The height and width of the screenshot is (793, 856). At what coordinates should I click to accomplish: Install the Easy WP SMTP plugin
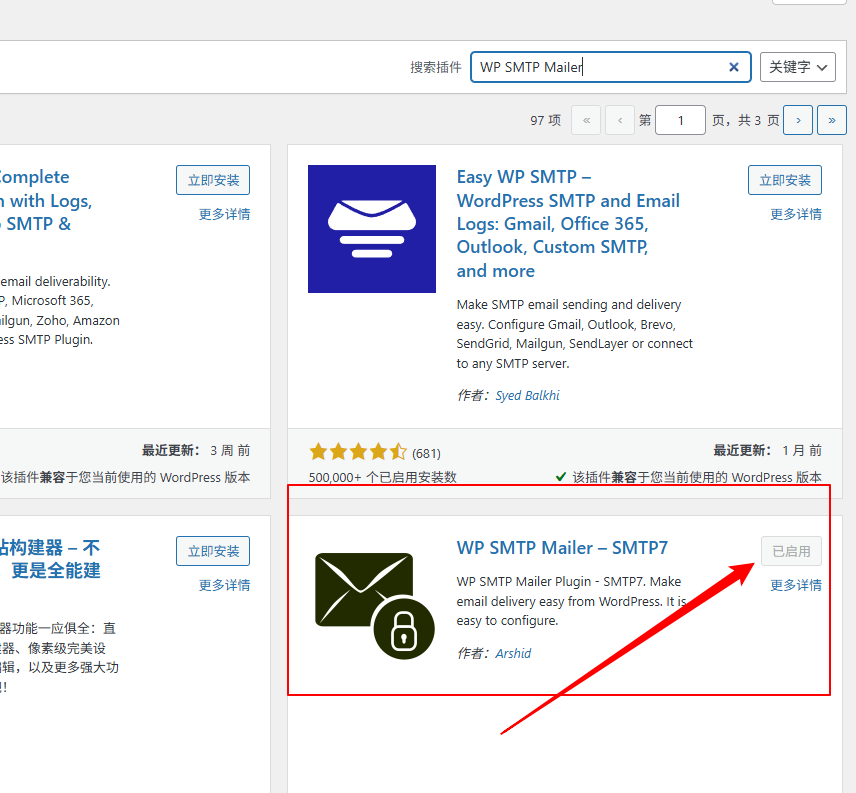(784, 180)
